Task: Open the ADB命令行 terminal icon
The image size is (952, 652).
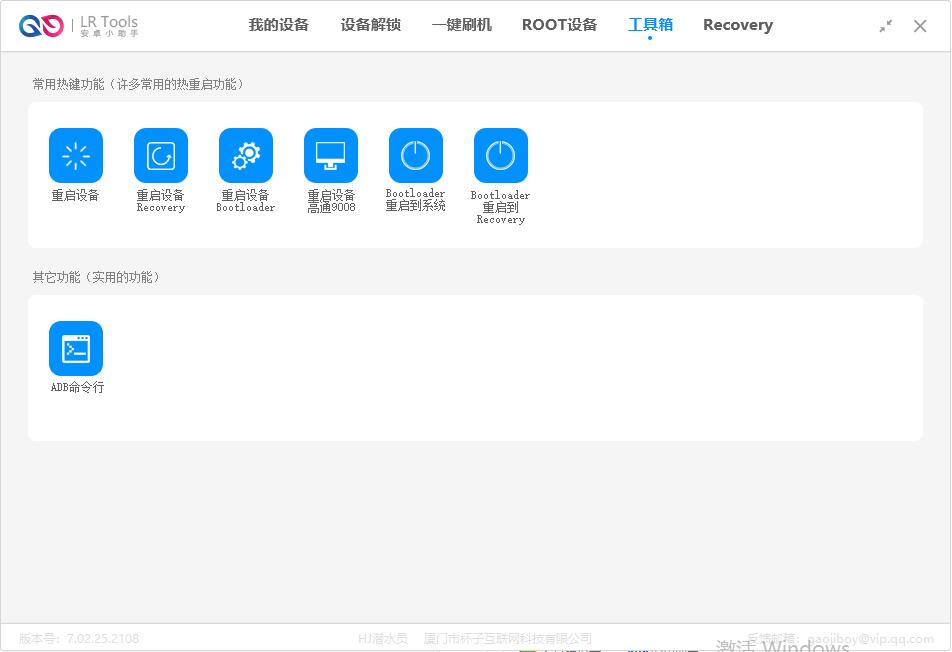Action: pos(76,348)
